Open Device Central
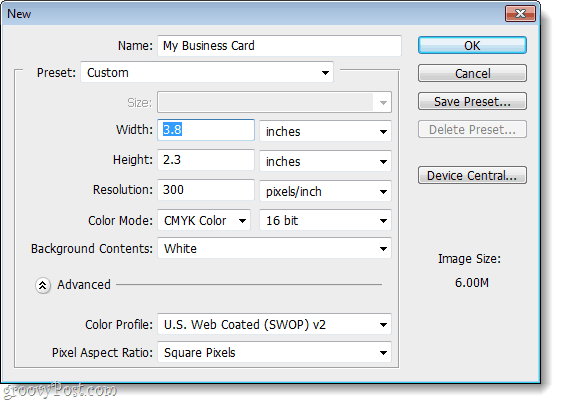Image resolution: width=561 pixels, height=404 pixels. (x=472, y=175)
